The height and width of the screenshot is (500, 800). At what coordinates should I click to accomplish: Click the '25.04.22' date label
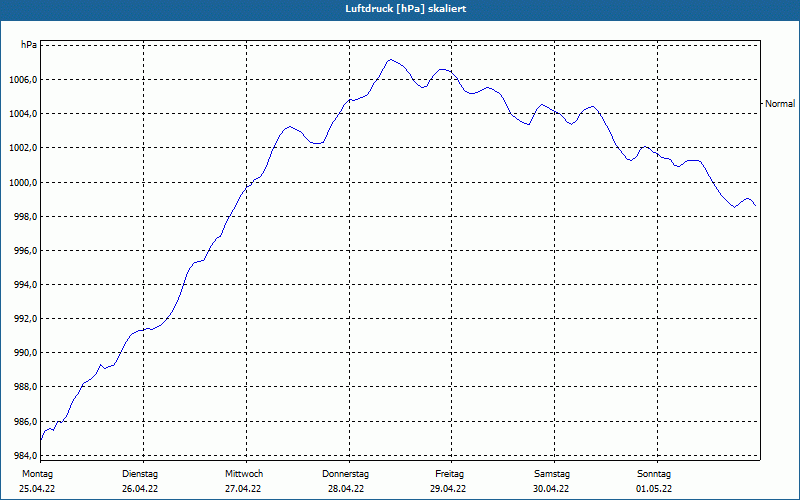[x=37, y=489]
